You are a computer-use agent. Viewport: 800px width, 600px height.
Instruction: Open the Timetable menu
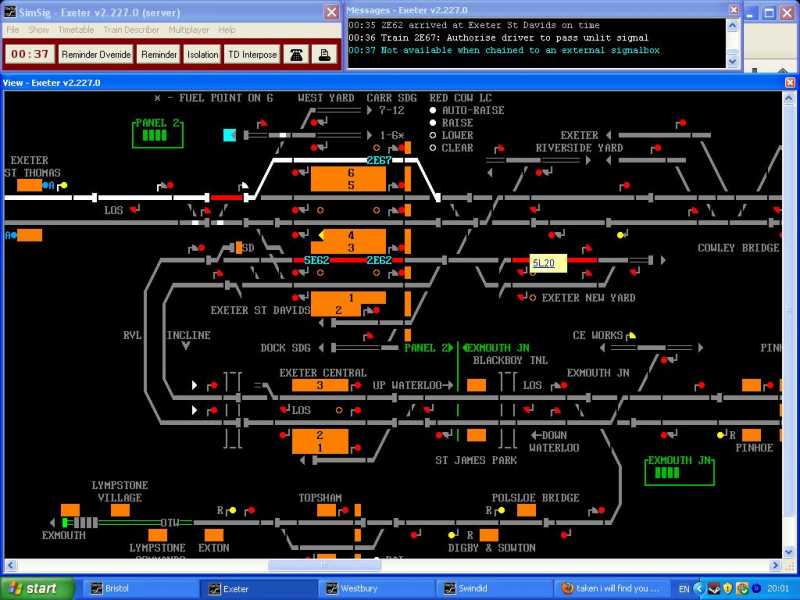76,30
